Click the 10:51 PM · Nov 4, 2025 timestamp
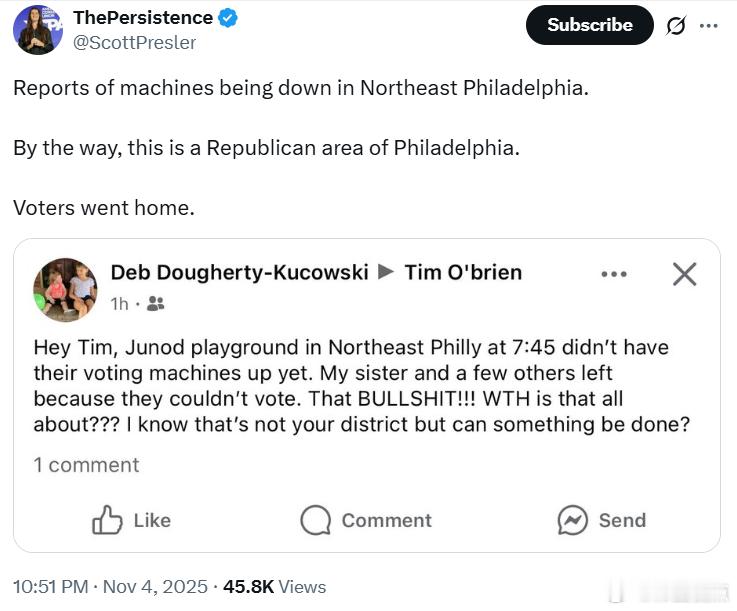 [110, 587]
